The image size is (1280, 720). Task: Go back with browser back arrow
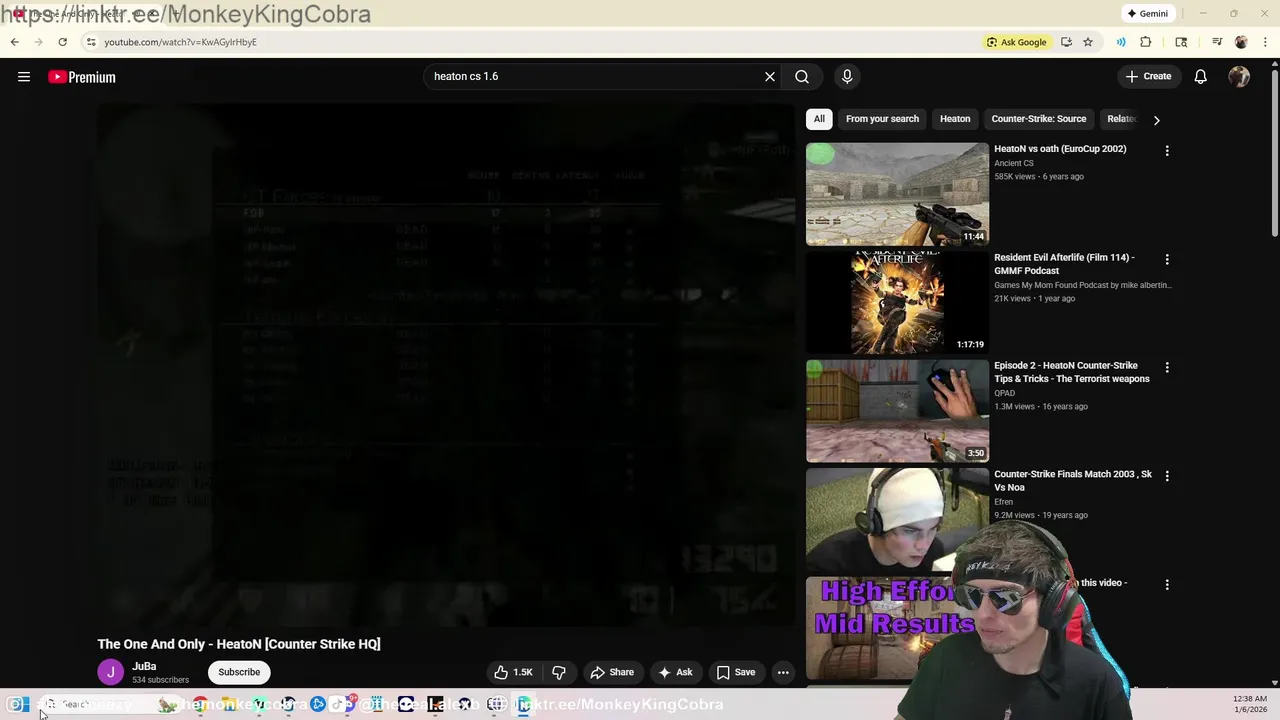14,42
